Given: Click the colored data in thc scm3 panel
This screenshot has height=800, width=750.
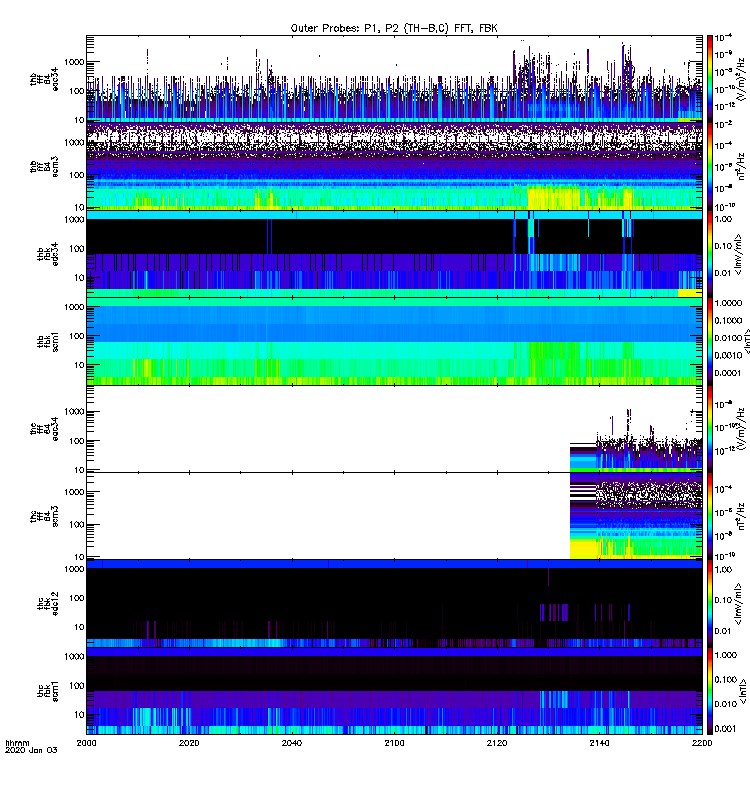Looking at the screenshot, I should coord(636,516).
